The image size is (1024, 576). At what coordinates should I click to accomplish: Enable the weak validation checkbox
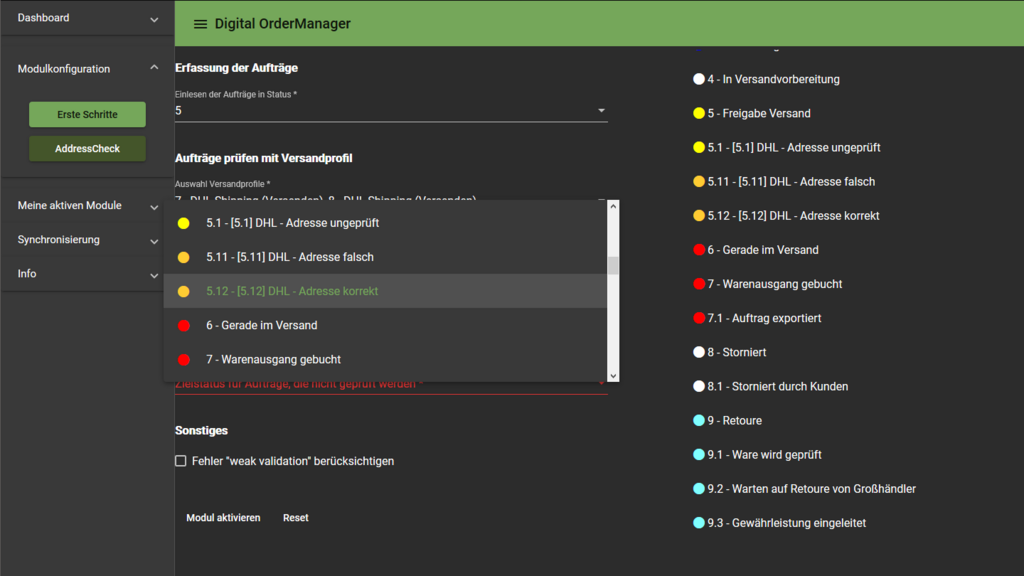coord(181,461)
